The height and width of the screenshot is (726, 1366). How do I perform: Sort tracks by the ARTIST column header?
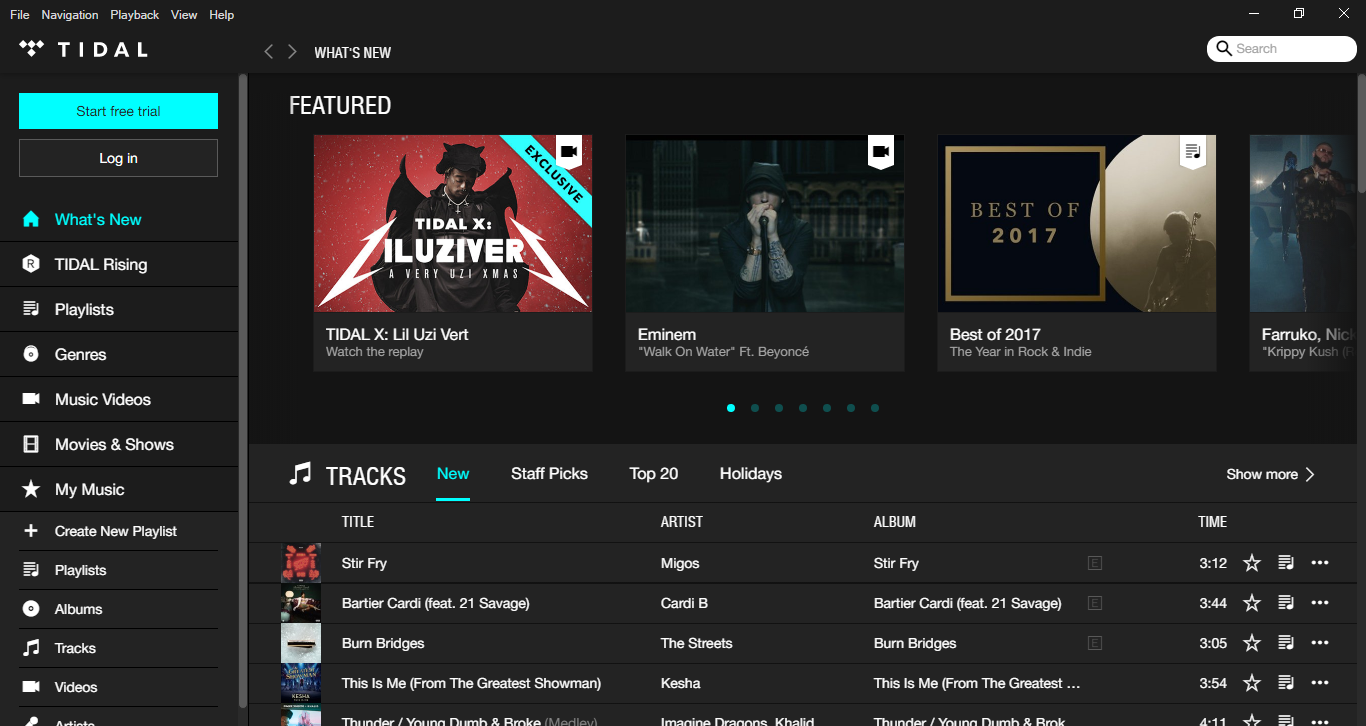pyautogui.click(x=682, y=522)
